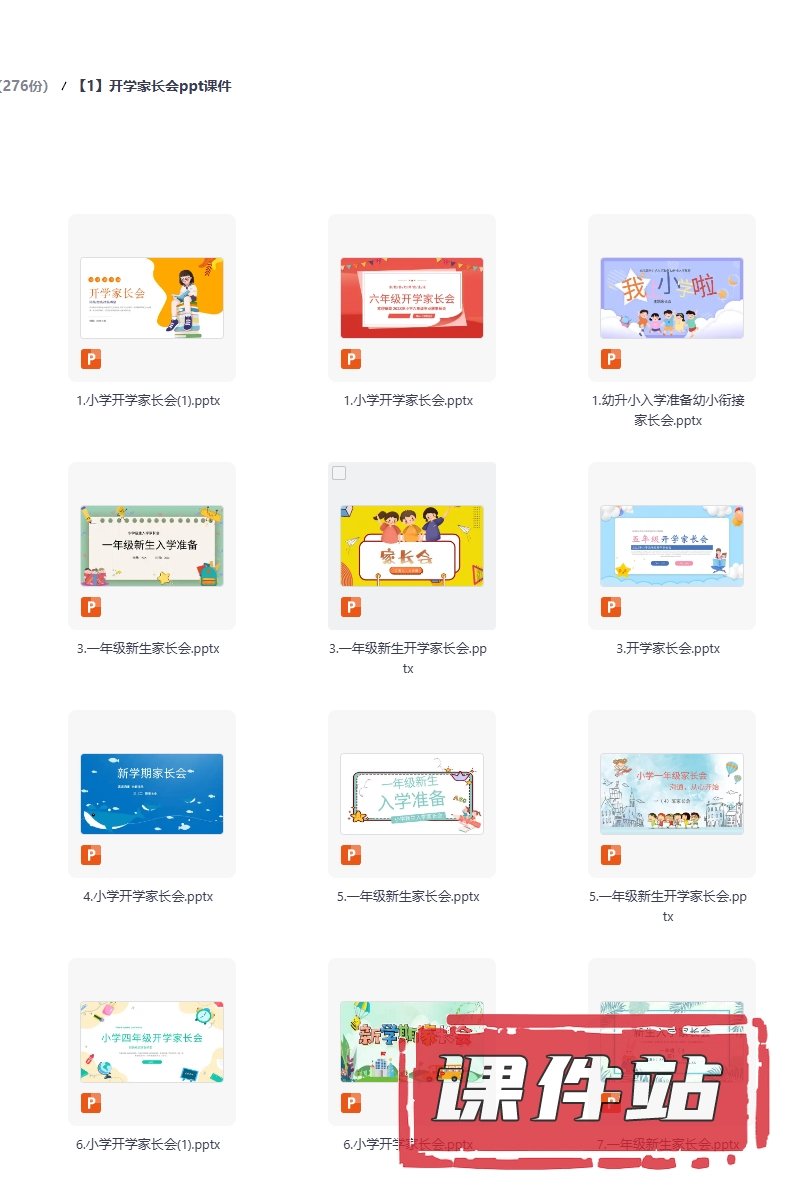The image size is (800, 1200).
Task: Click PowerPoint icon on 六年级开学家长会 file
Action: pyautogui.click(x=351, y=359)
